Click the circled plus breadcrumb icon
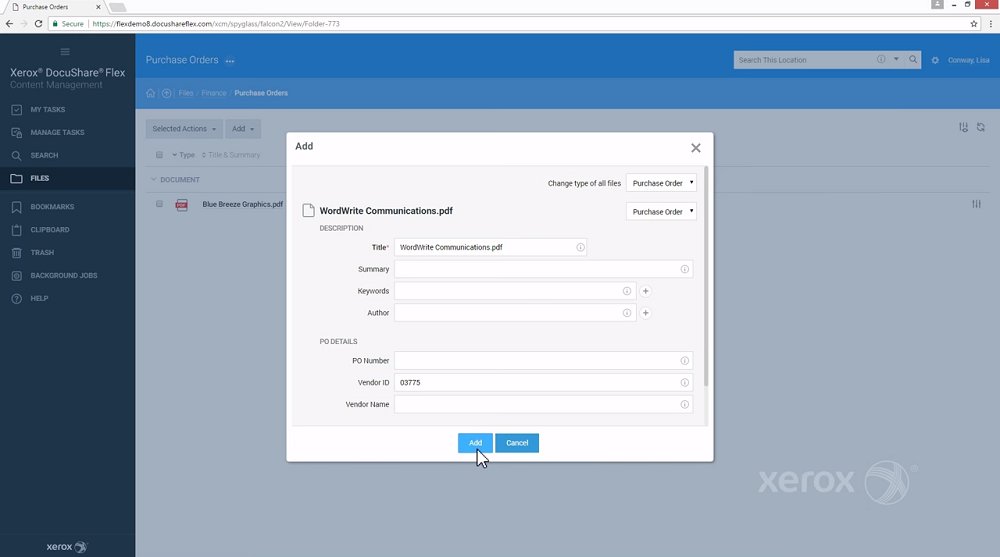This screenshot has width=1000, height=557. [166, 93]
